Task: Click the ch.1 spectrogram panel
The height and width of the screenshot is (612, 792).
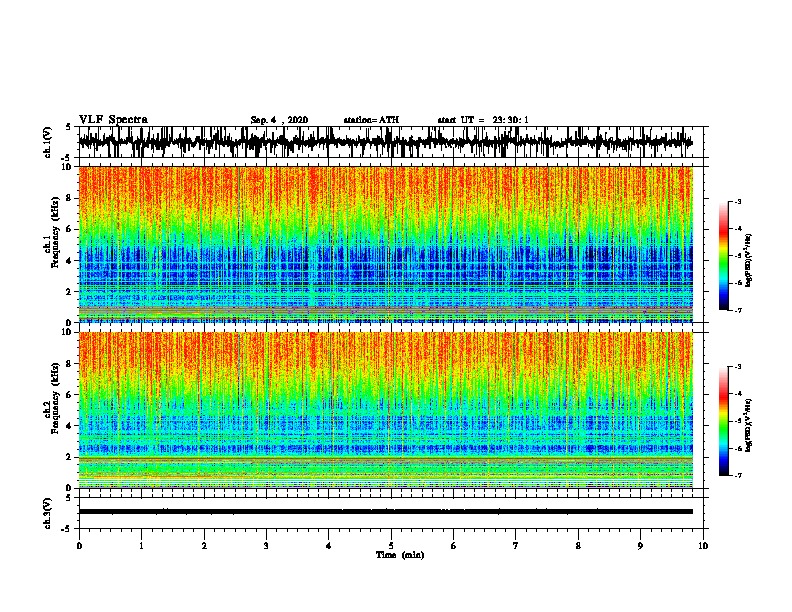Action: 386,244
